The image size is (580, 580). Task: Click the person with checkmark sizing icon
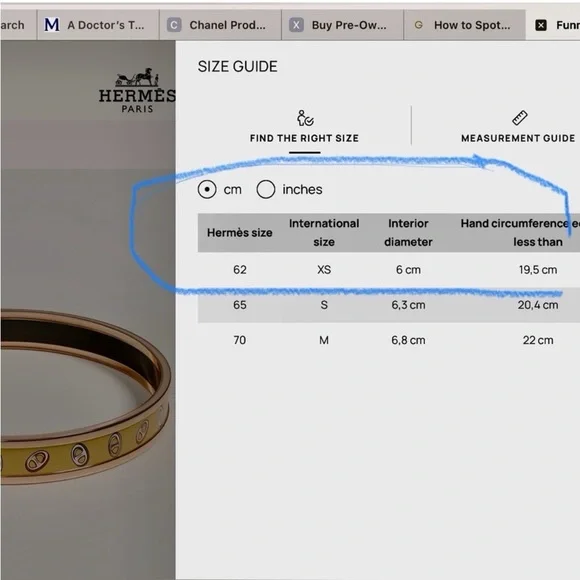[305, 118]
